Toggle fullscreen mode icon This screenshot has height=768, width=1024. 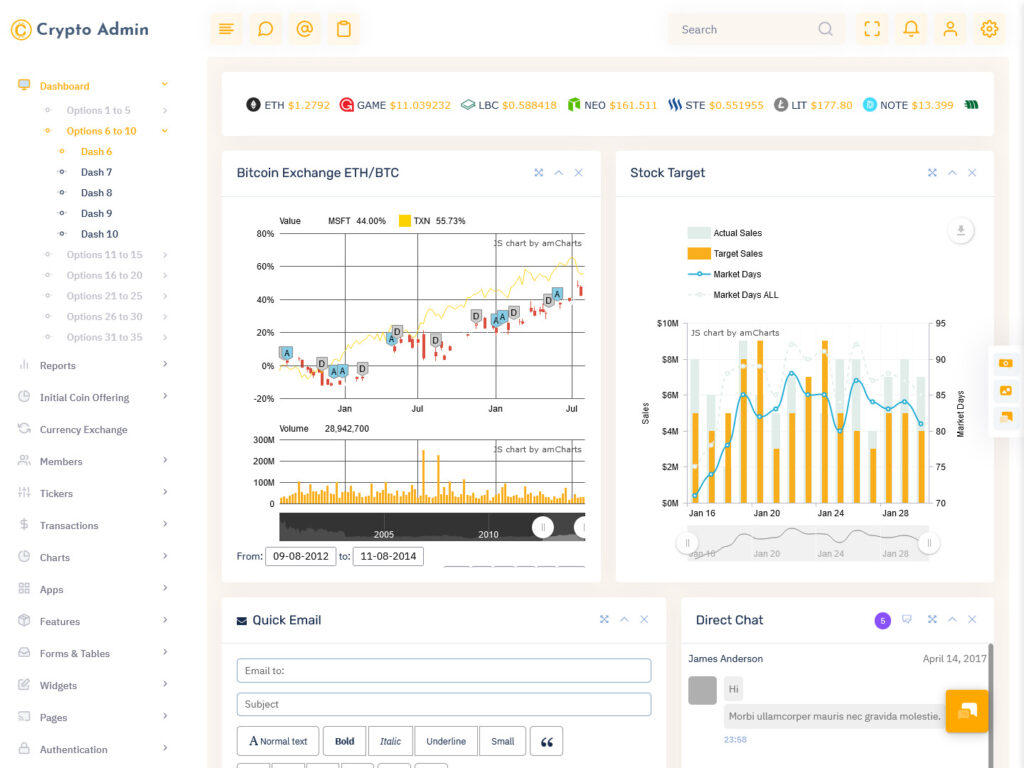tap(872, 29)
